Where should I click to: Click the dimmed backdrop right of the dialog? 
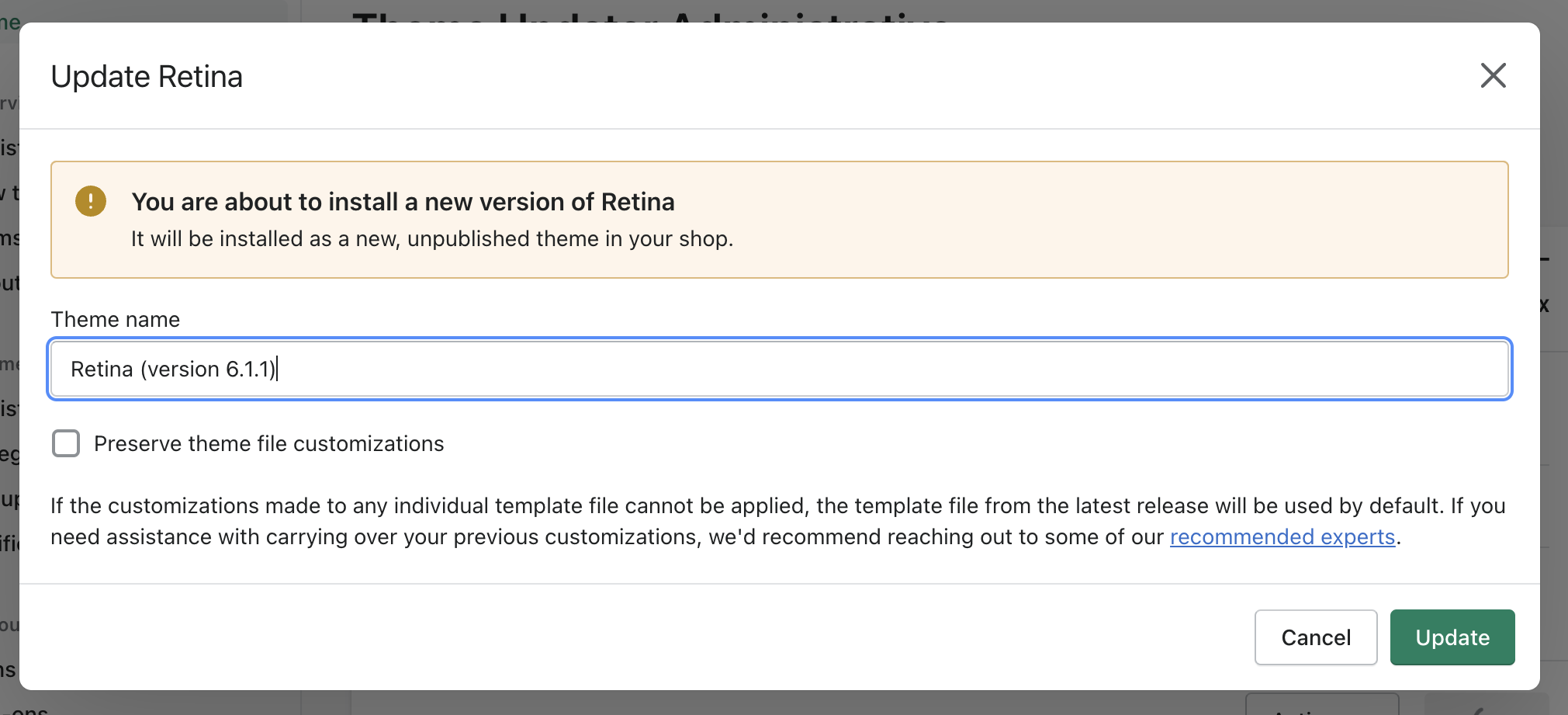tap(1554, 466)
